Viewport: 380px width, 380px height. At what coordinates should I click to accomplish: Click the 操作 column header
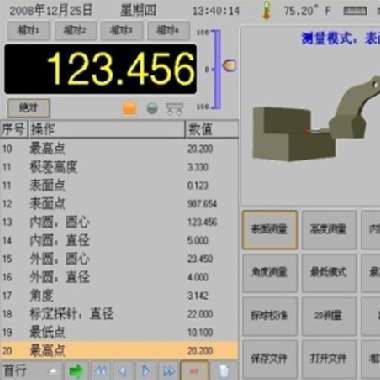pos(107,129)
